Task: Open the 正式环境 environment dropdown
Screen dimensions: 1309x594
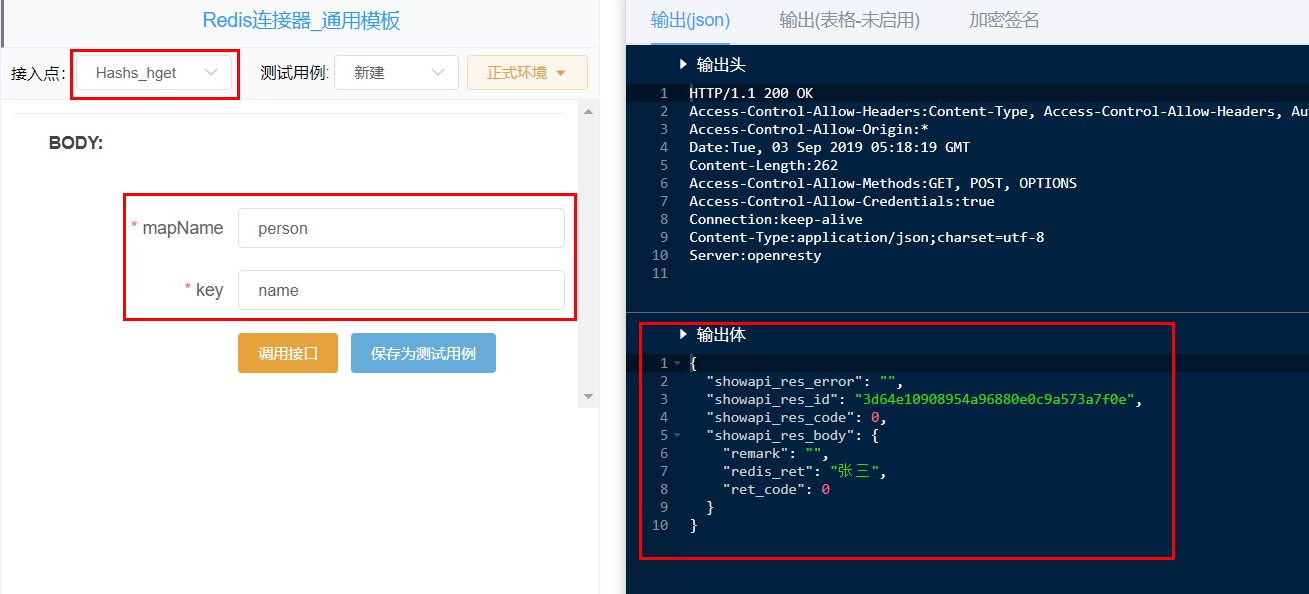Action: point(527,73)
